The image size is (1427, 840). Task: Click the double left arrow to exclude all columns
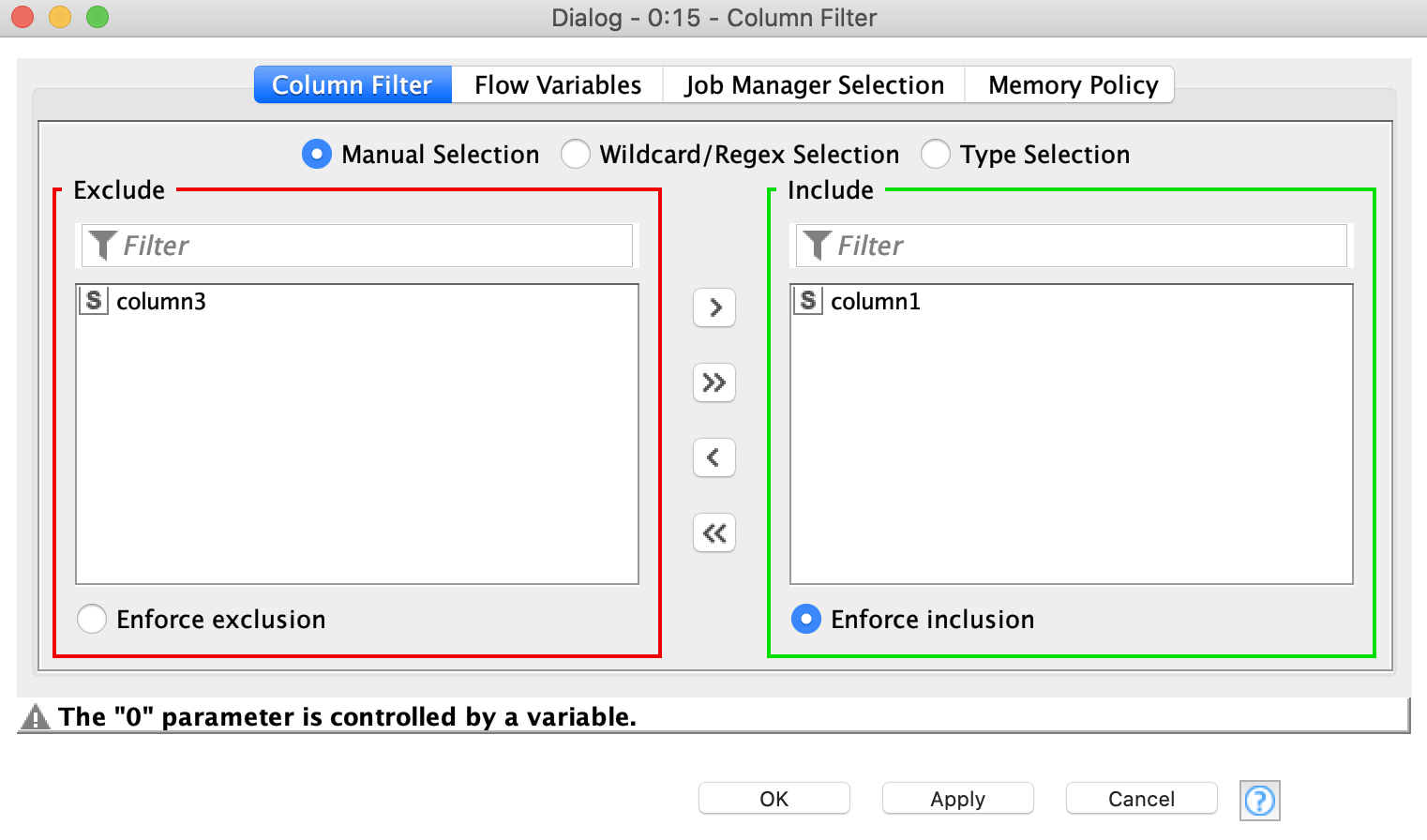tap(713, 532)
